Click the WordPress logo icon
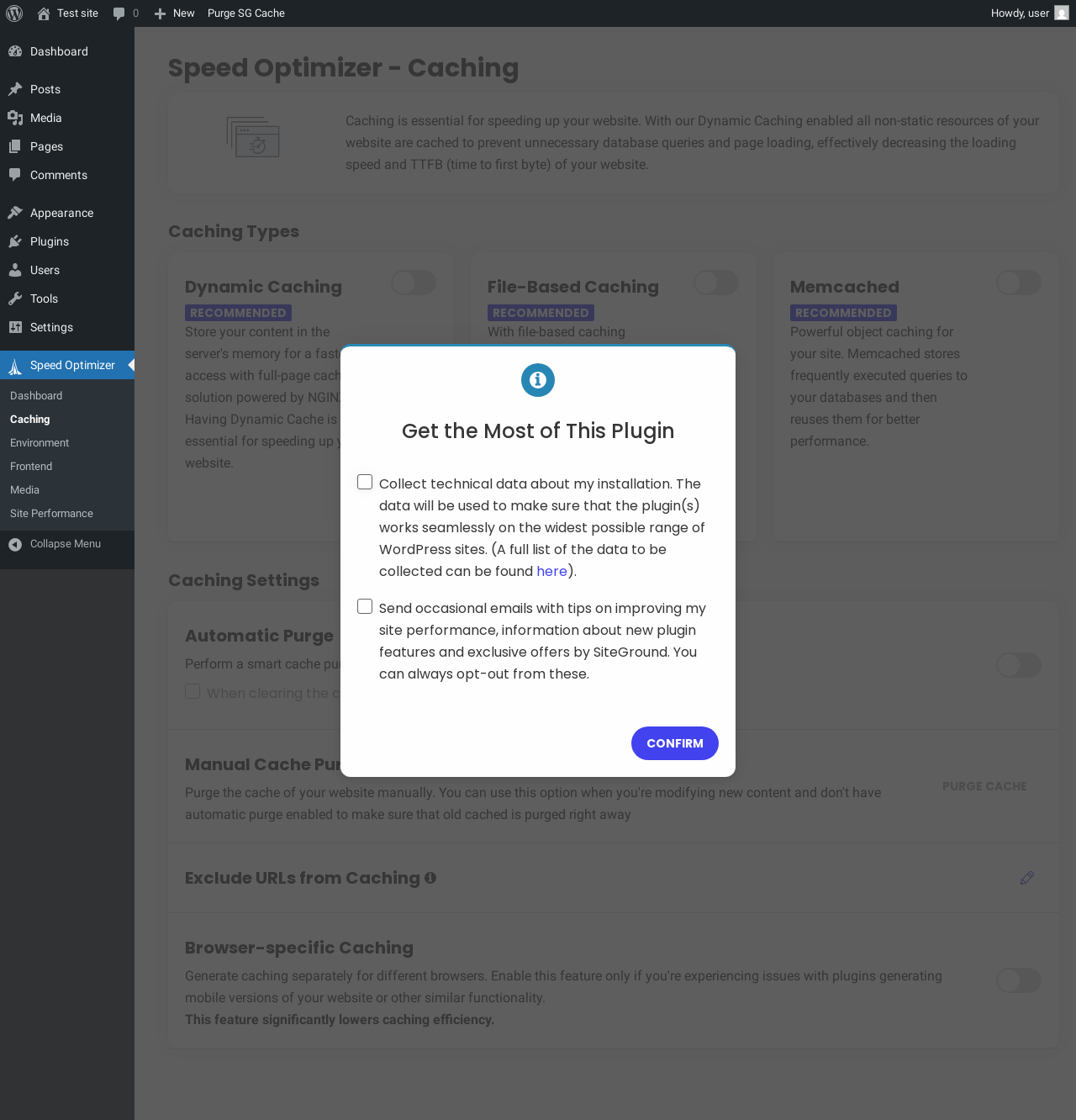 click(x=14, y=13)
